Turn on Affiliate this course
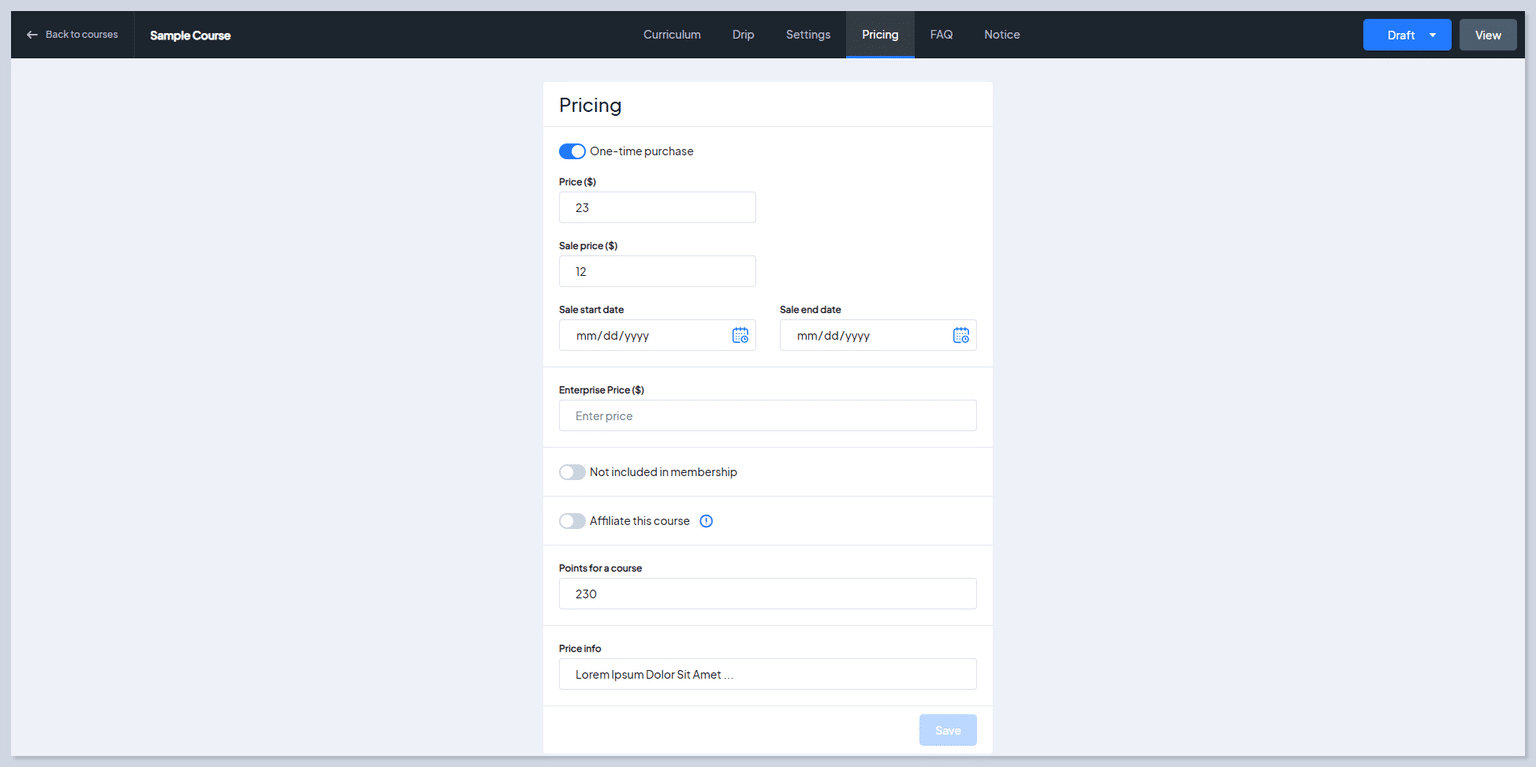 (x=571, y=520)
